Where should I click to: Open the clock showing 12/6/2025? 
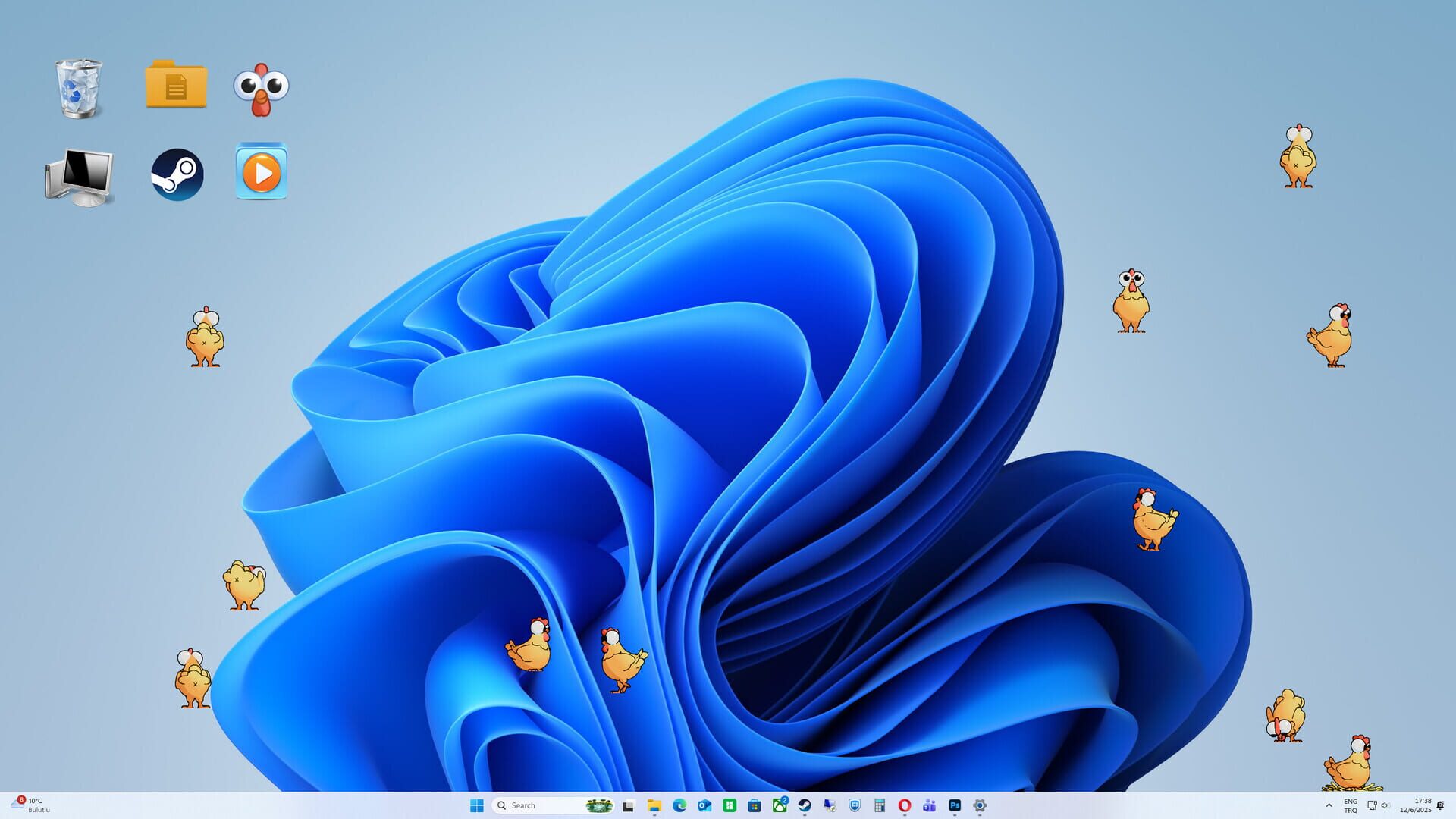click(1423, 805)
